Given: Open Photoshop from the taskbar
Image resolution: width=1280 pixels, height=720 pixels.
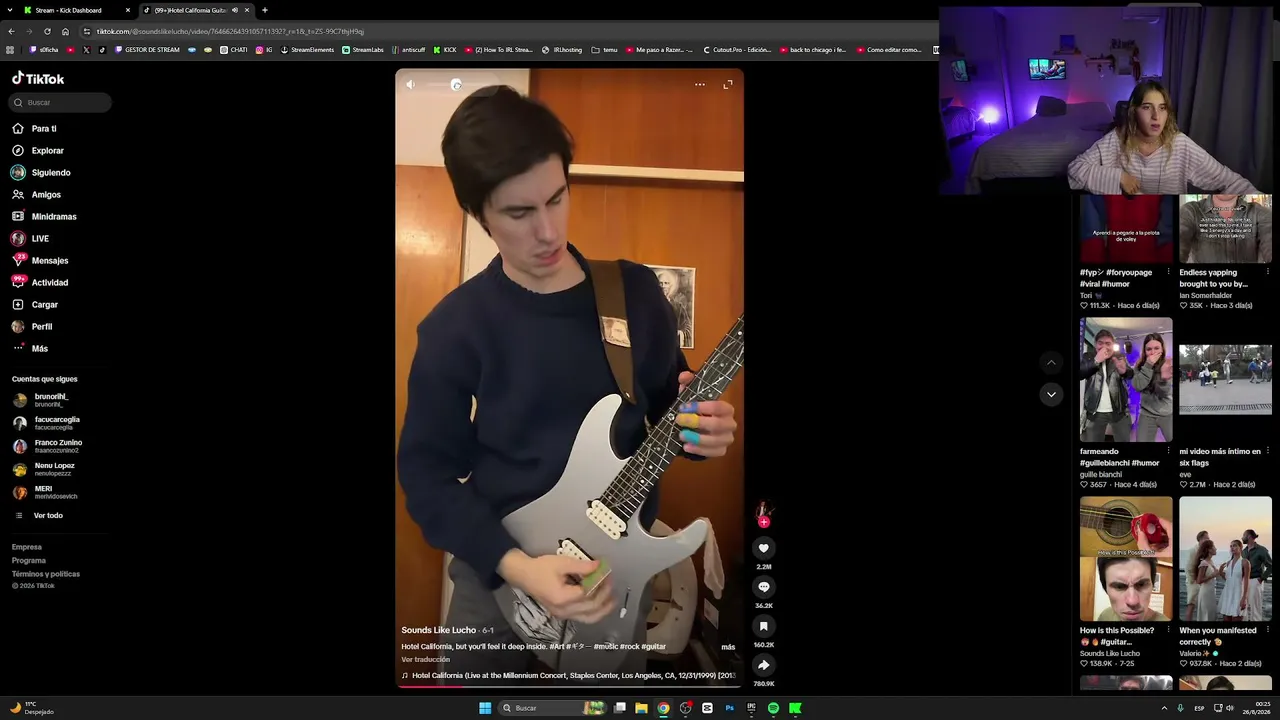Looking at the screenshot, I should tap(729, 708).
